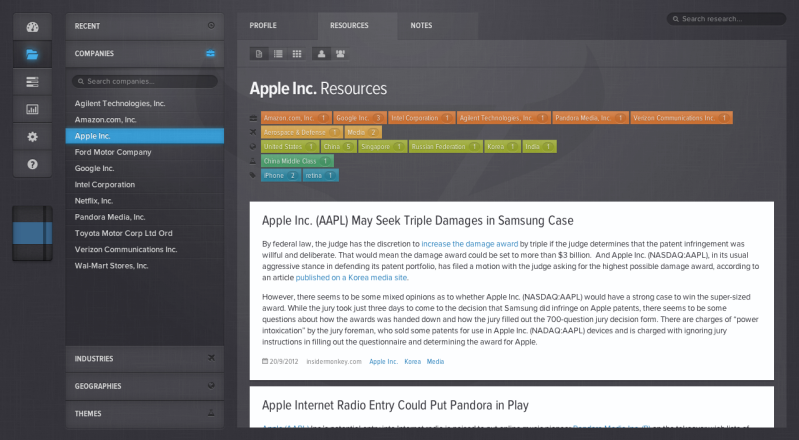Filter by retina tag
The width and height of the screenshot is (799, 440).
coord(321,175)
